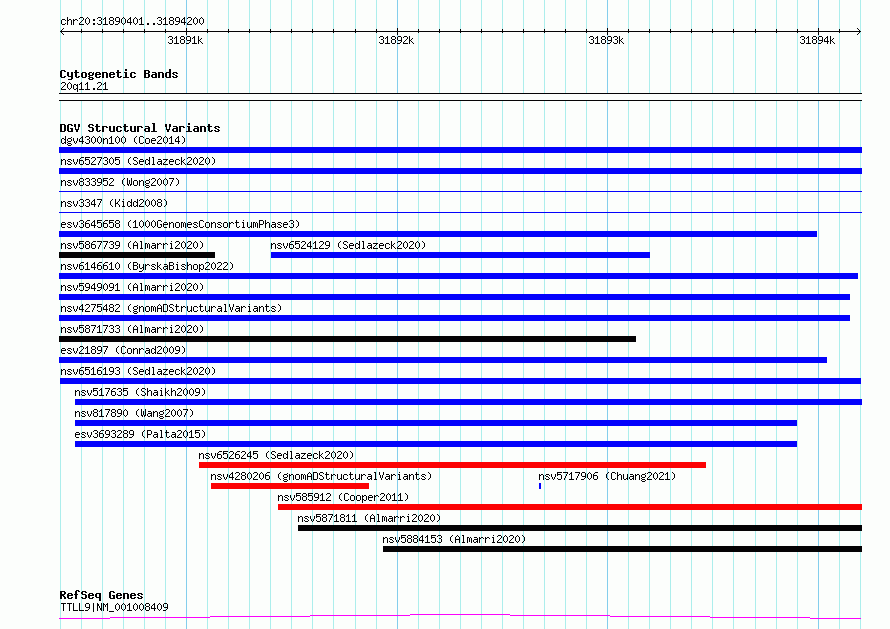Click the blue bar under nsv6146610
The height and width of the screenshot is (629, 890).
tap(459, 276)
